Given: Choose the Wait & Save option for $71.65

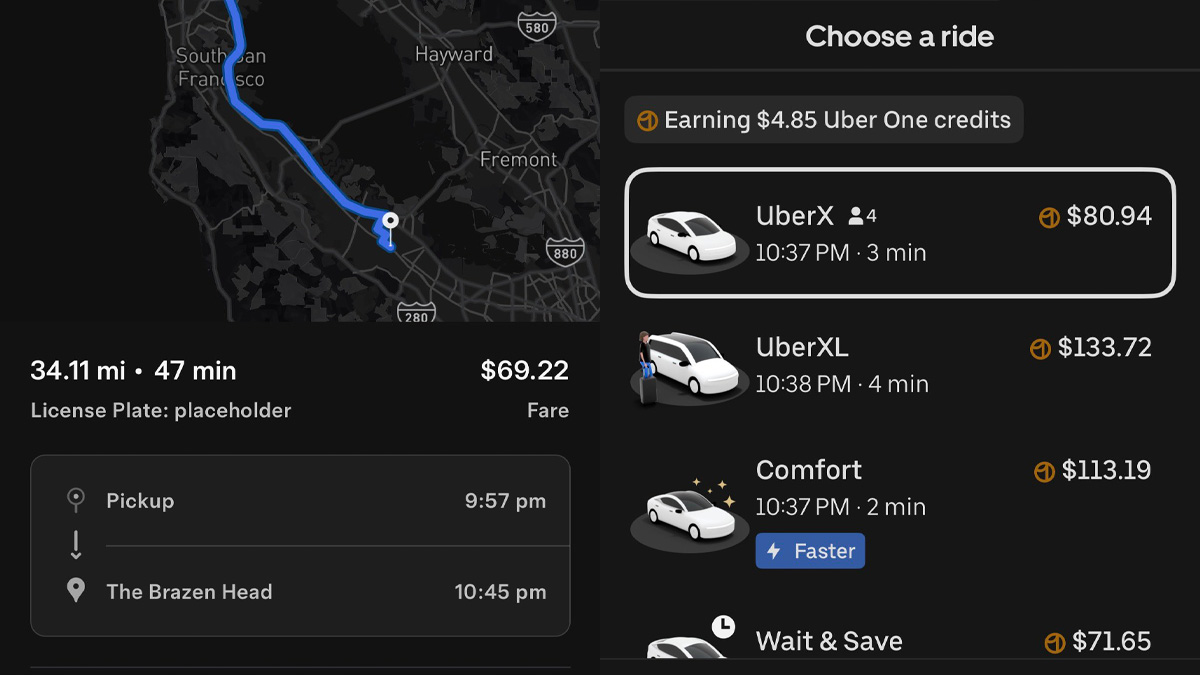Looking at the screenshot, I should click(900, 636).
